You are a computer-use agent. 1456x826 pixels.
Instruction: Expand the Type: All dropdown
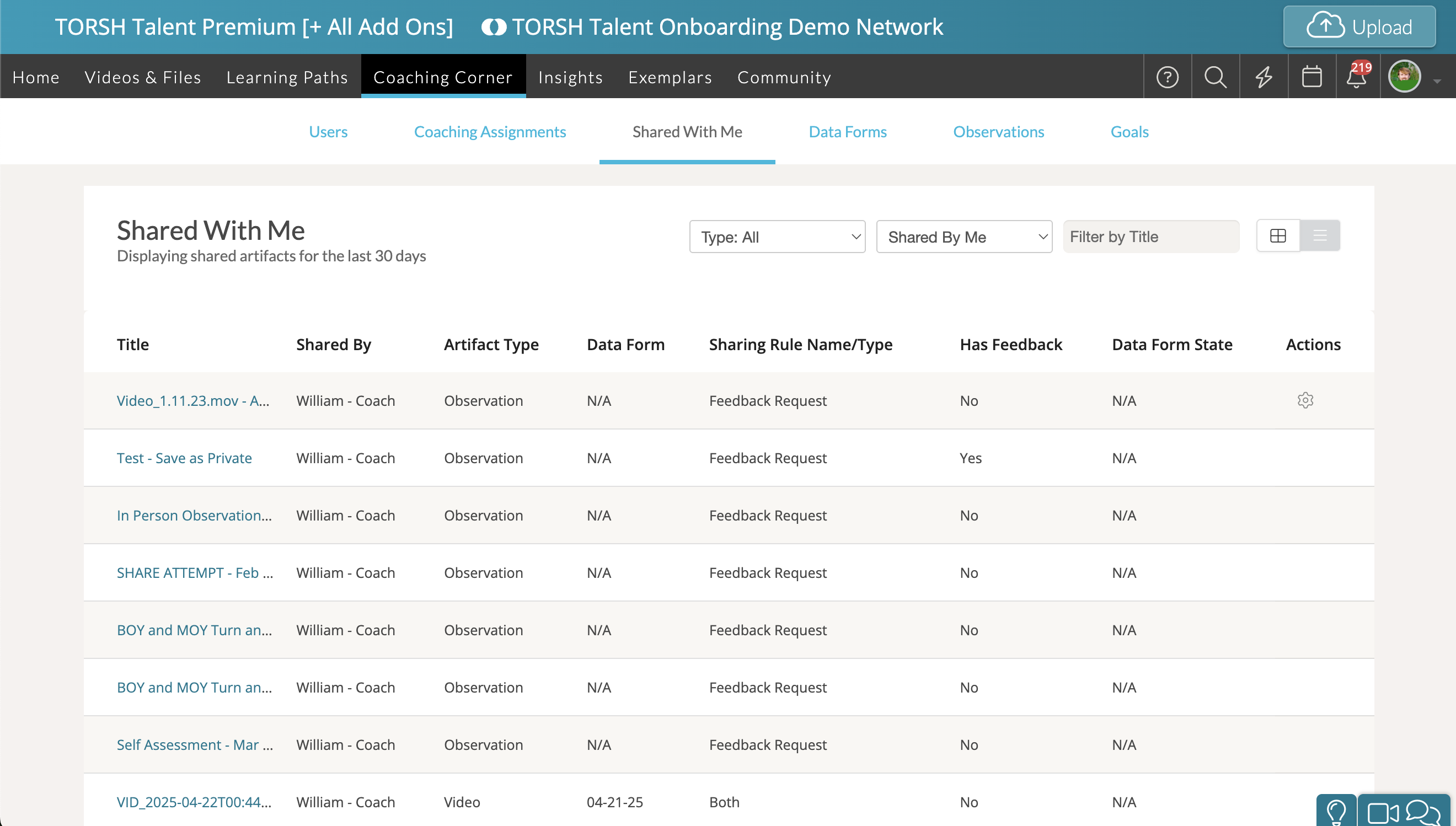click(x=777, y=237)
